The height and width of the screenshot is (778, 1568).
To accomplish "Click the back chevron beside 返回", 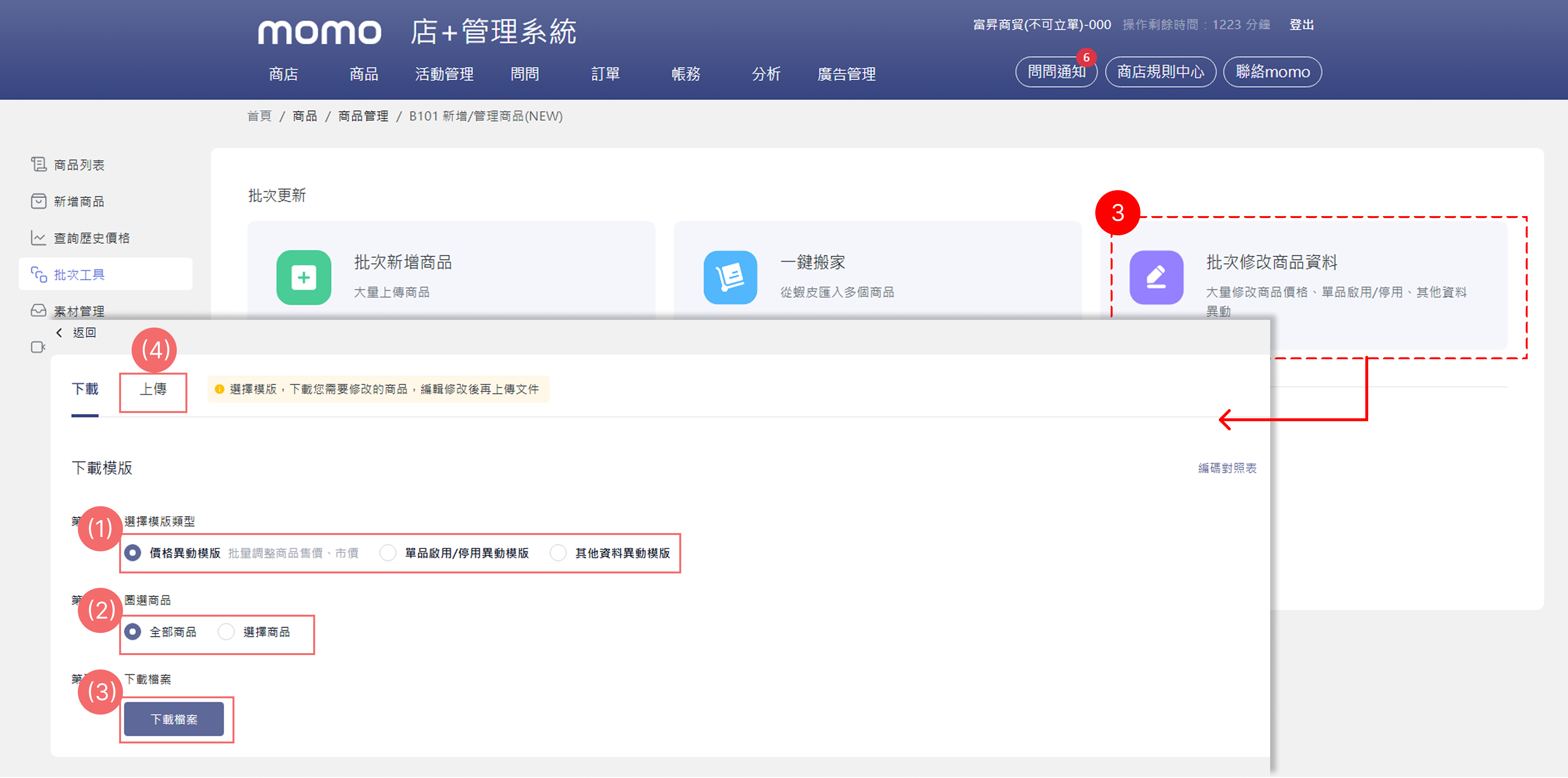I will click(59, 332).
